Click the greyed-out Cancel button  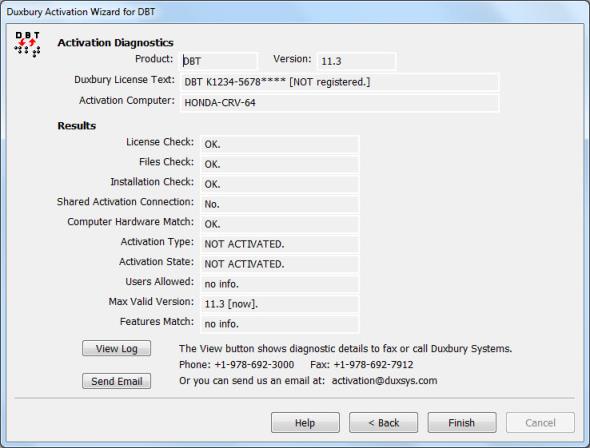point(540,423)
